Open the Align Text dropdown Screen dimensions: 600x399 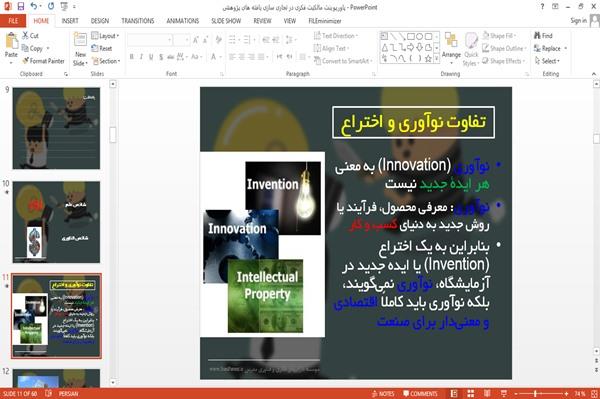tap(331, 48)
